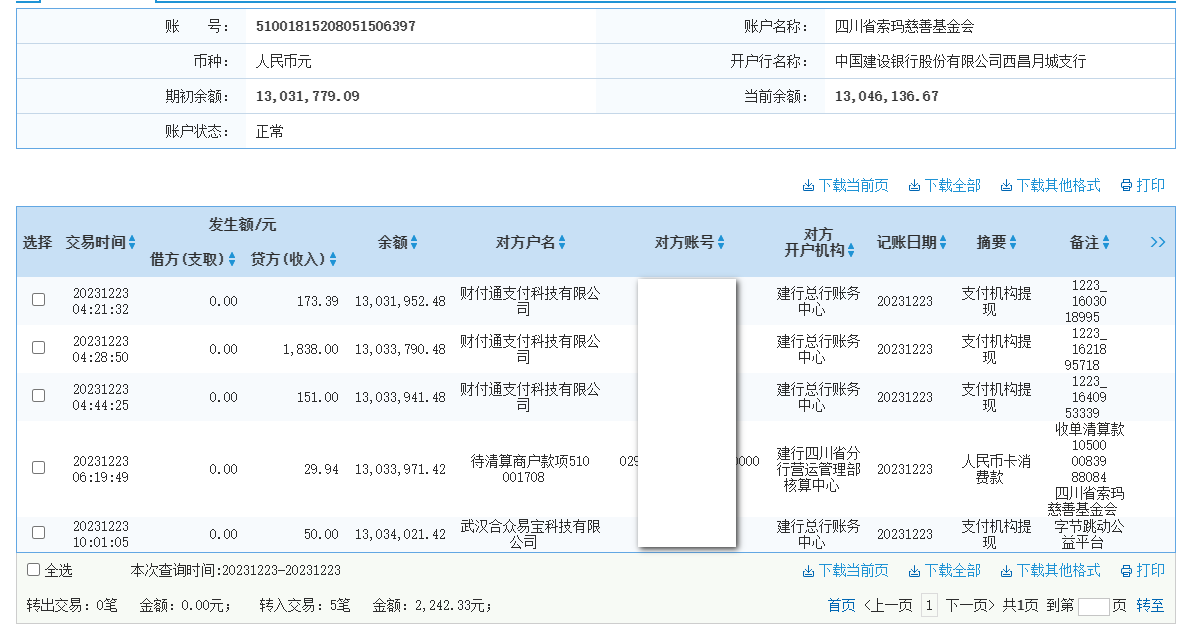Screen dimensions: 1186x635
Task: Click top 下载当前页 link
Action: pos(846,185)
